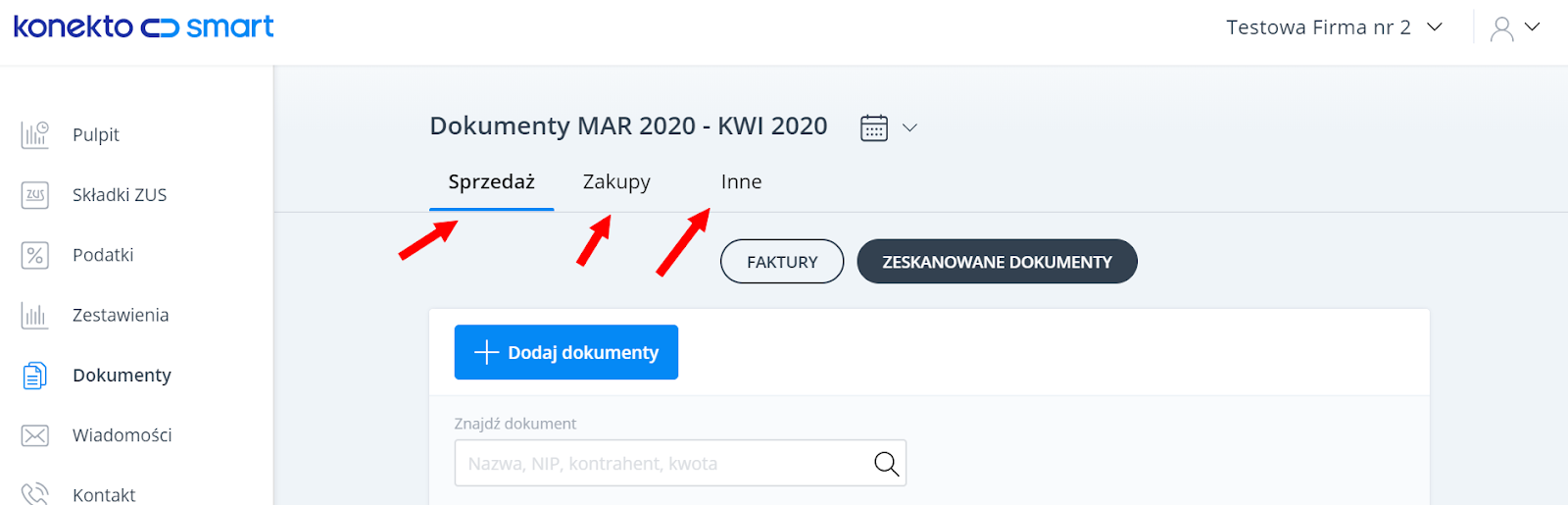
Task: Click the Zestawienia bar chart icon
Action: pyautogui.click(x=35, y=315)
